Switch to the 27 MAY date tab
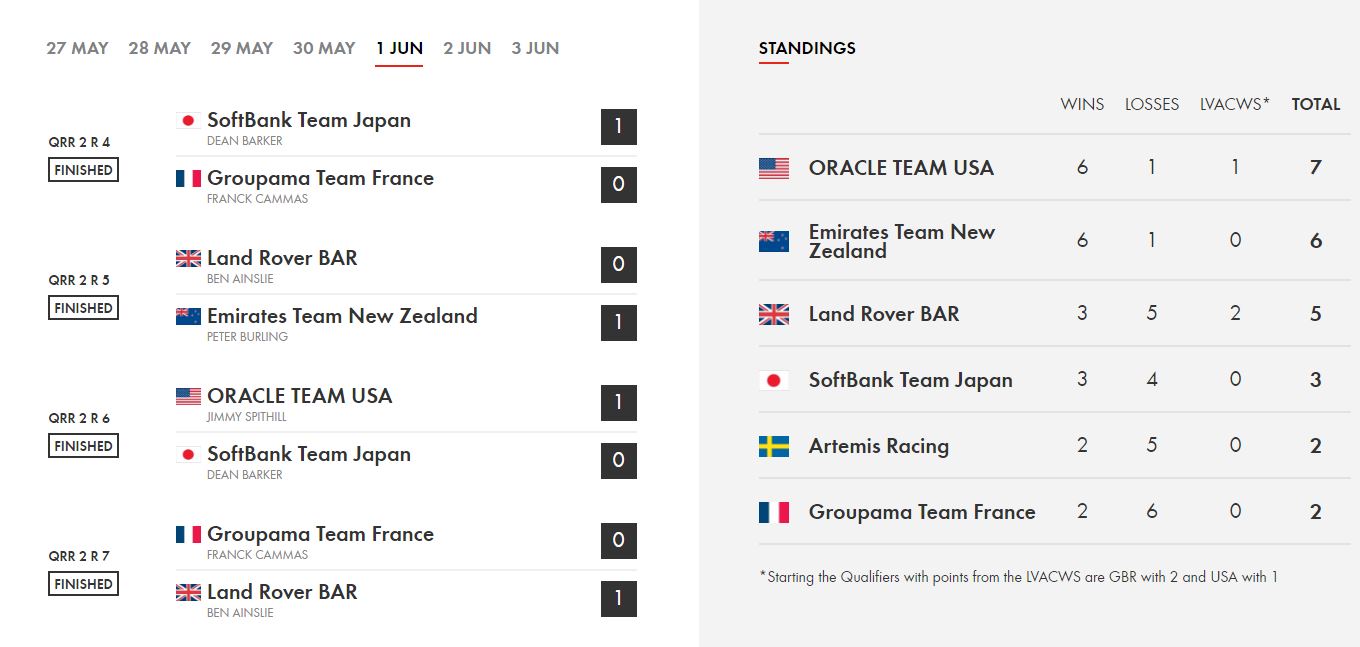 point(77,48)
